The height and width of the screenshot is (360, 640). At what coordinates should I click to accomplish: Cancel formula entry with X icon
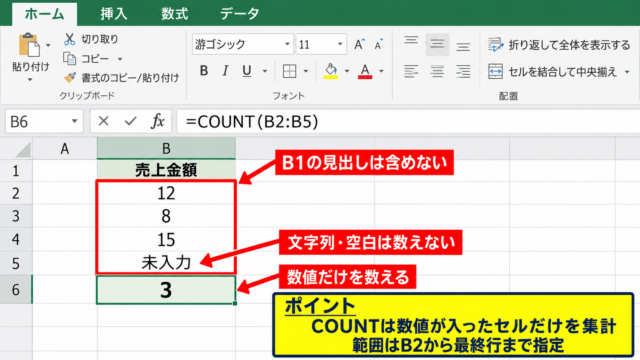104,121
